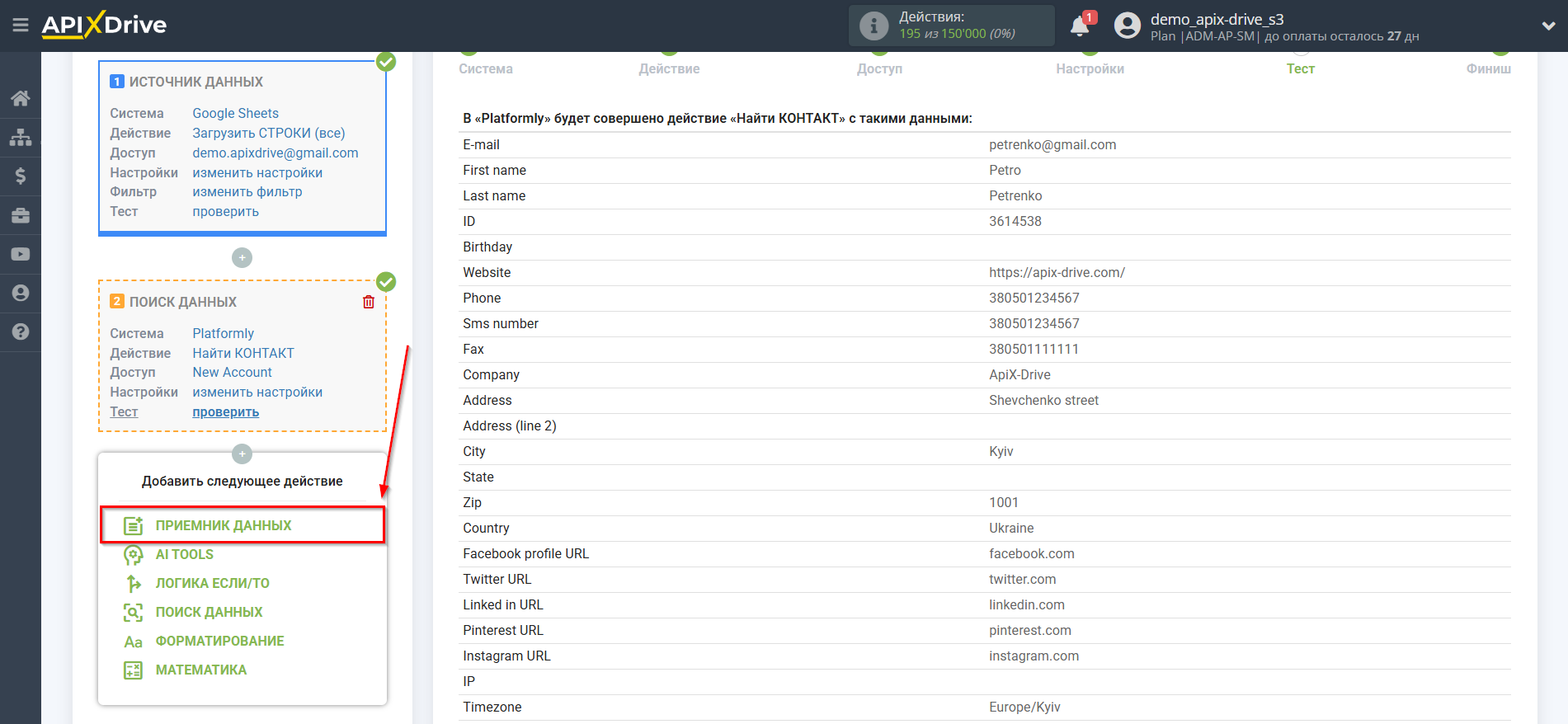Open Platformly system link

(224, 333)
